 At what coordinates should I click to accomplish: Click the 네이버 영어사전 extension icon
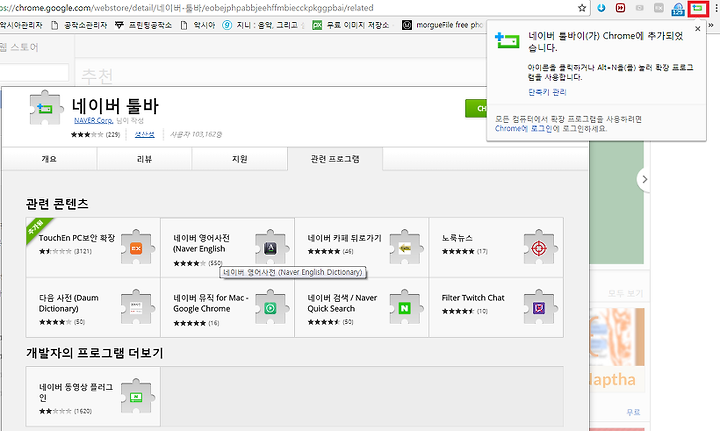(270, 247)
